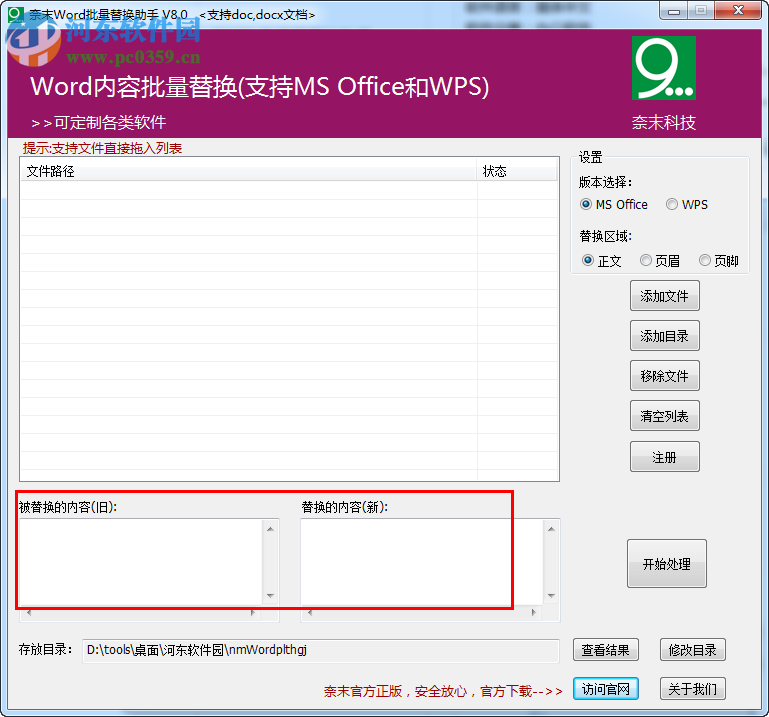Image resolution: width=769 pixels, height=717 pixels.
Task: Click the 添加目录 button
Action: click(x=665, y=336)
